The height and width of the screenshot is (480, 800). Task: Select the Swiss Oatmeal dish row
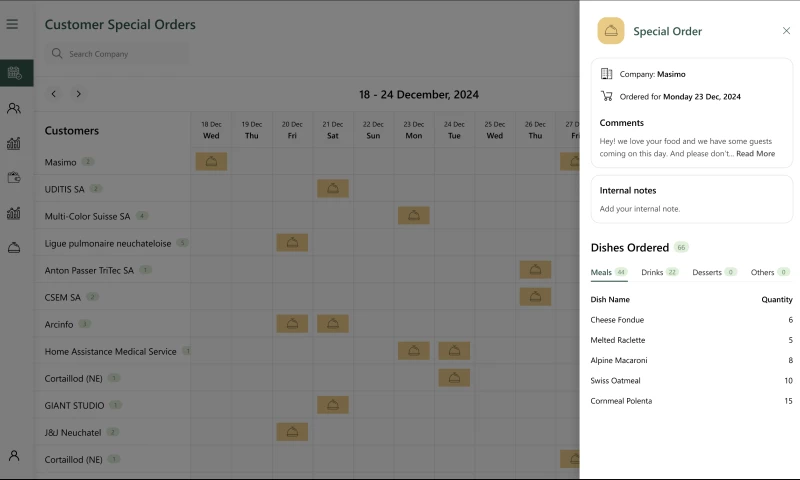click(x=691, y=381)
